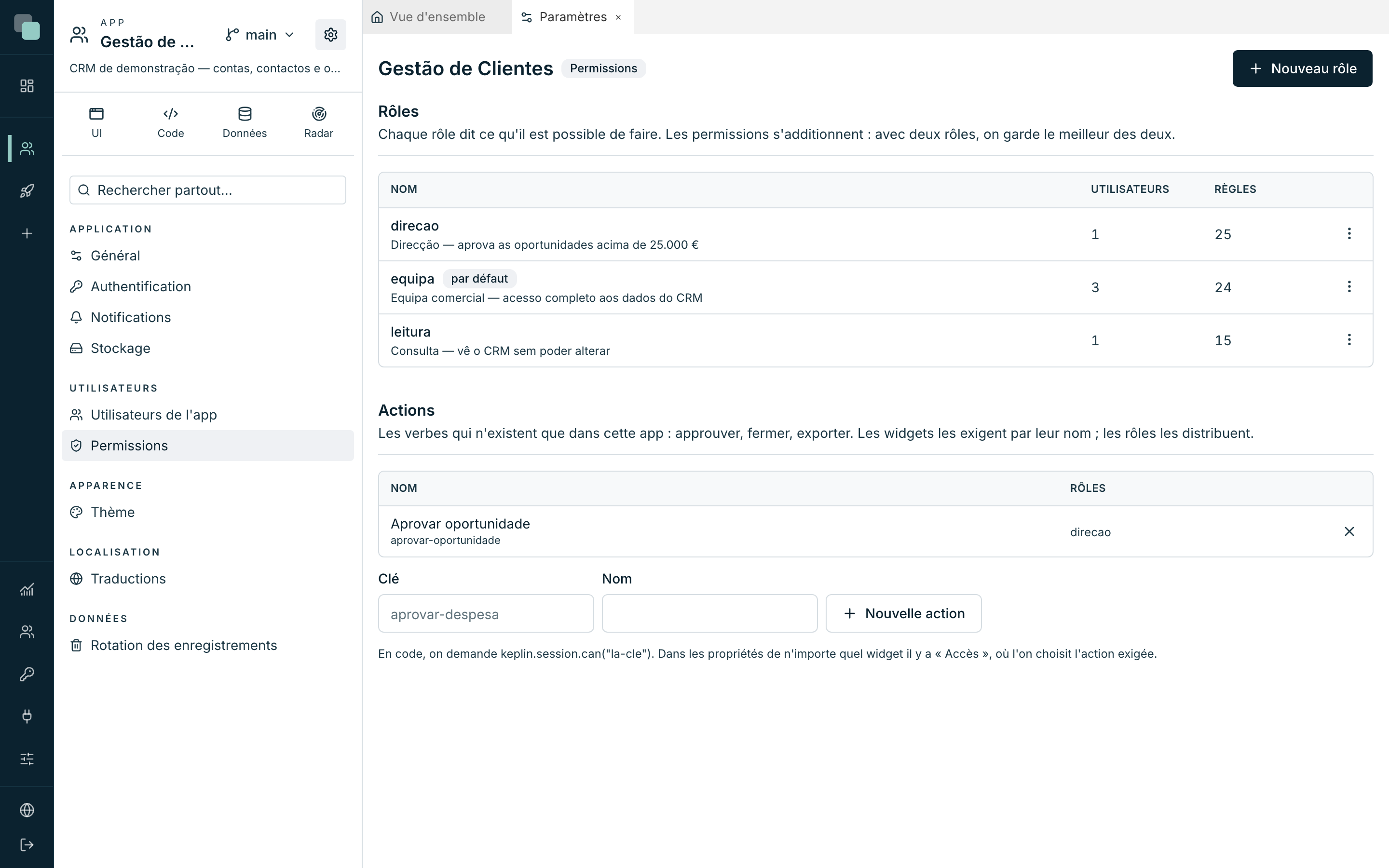The height and width of the screenshot is (868, 1389).
Task: Open app settings gear button
Action: point(330,35)
